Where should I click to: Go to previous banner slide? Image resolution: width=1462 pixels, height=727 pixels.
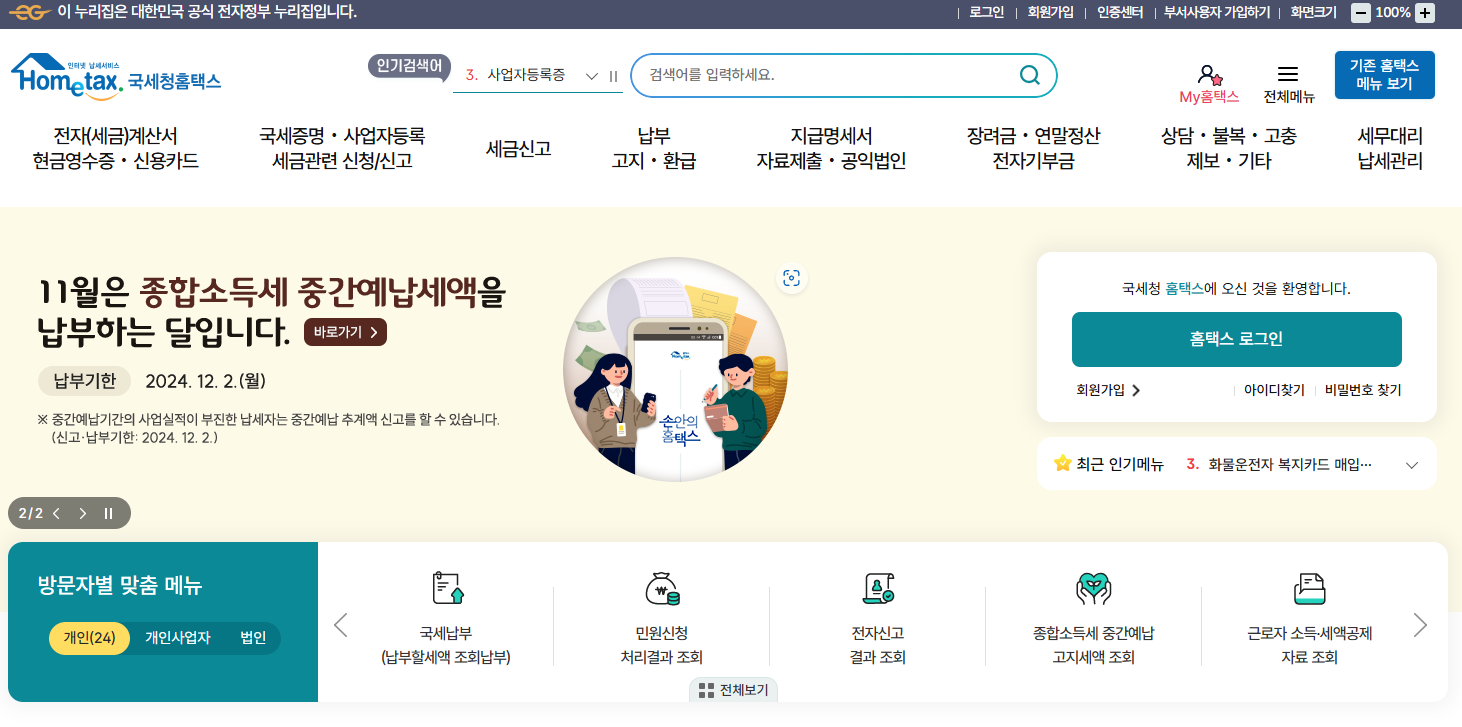(x=57, y=513)
